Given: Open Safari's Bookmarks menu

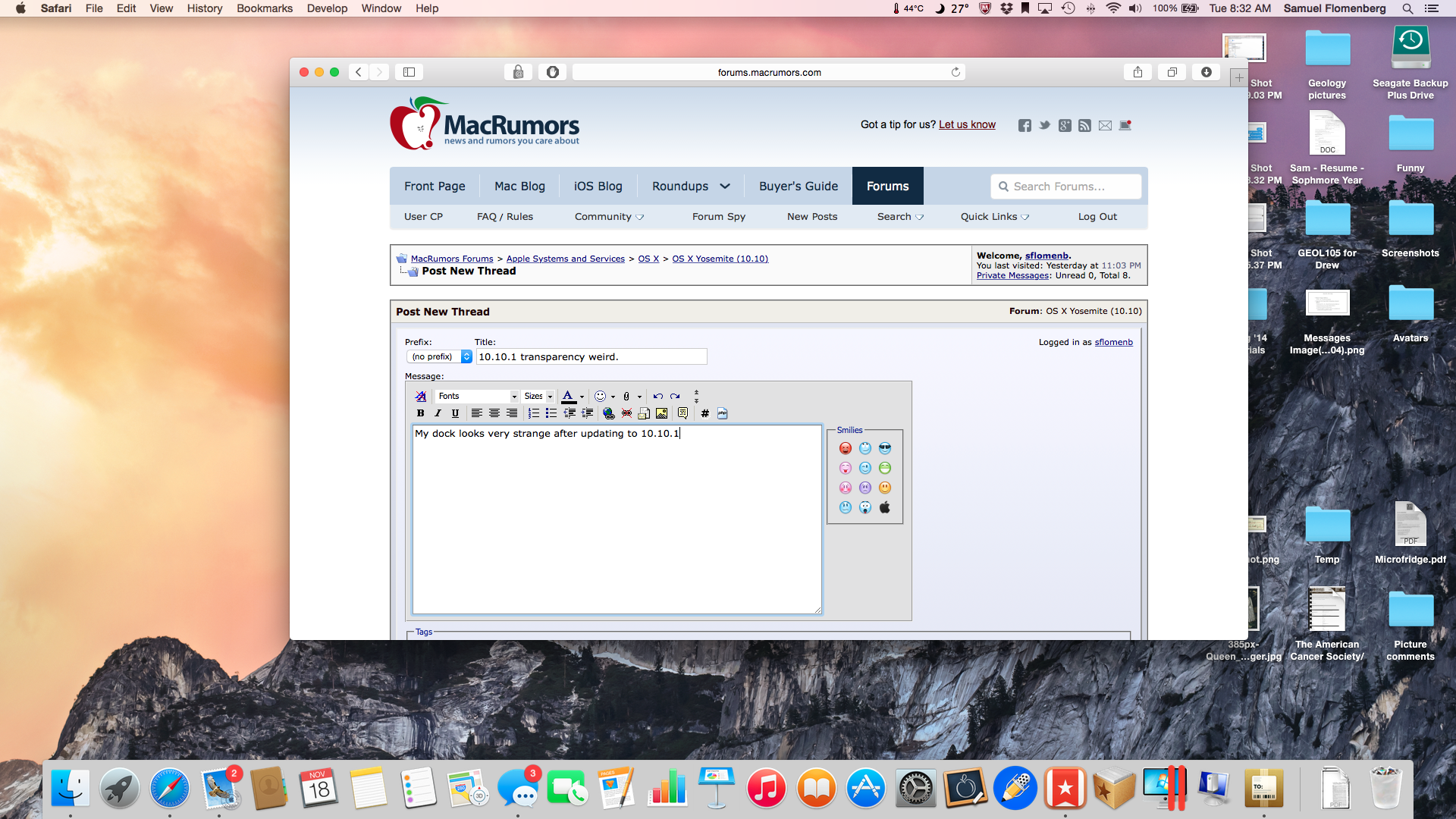Looking at the screenshot, I should click(264, 8).
